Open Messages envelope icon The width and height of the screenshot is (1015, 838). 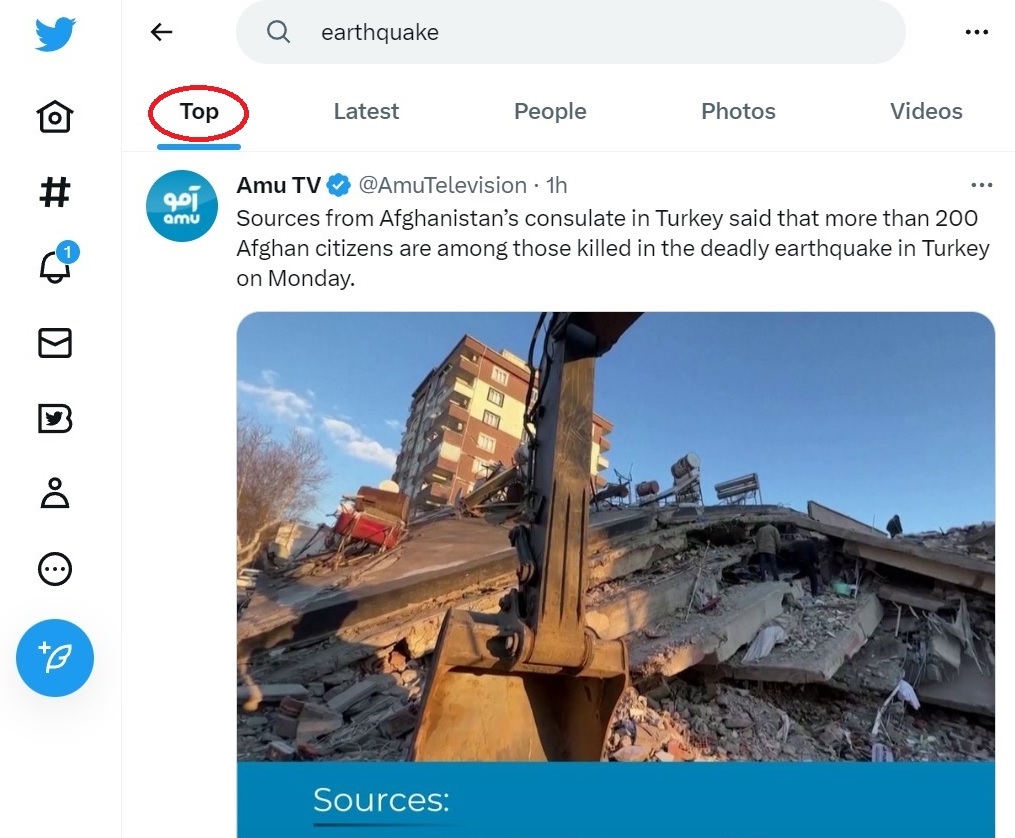[x=55, y=343]
